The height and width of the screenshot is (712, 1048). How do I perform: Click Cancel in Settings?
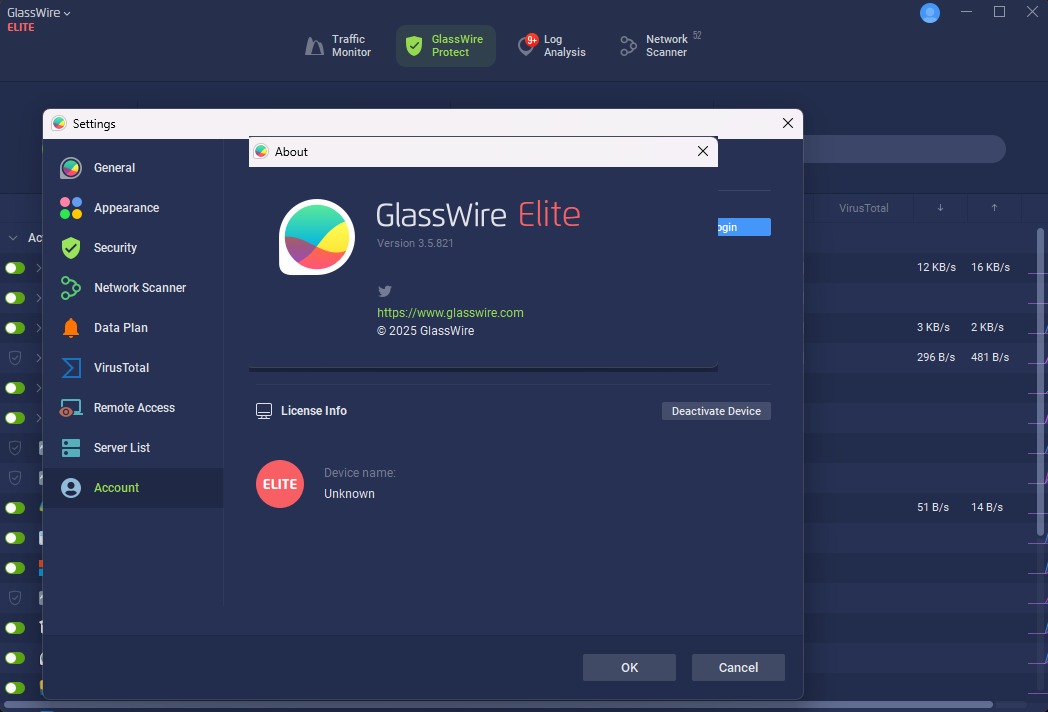click(x=738, y=667)
